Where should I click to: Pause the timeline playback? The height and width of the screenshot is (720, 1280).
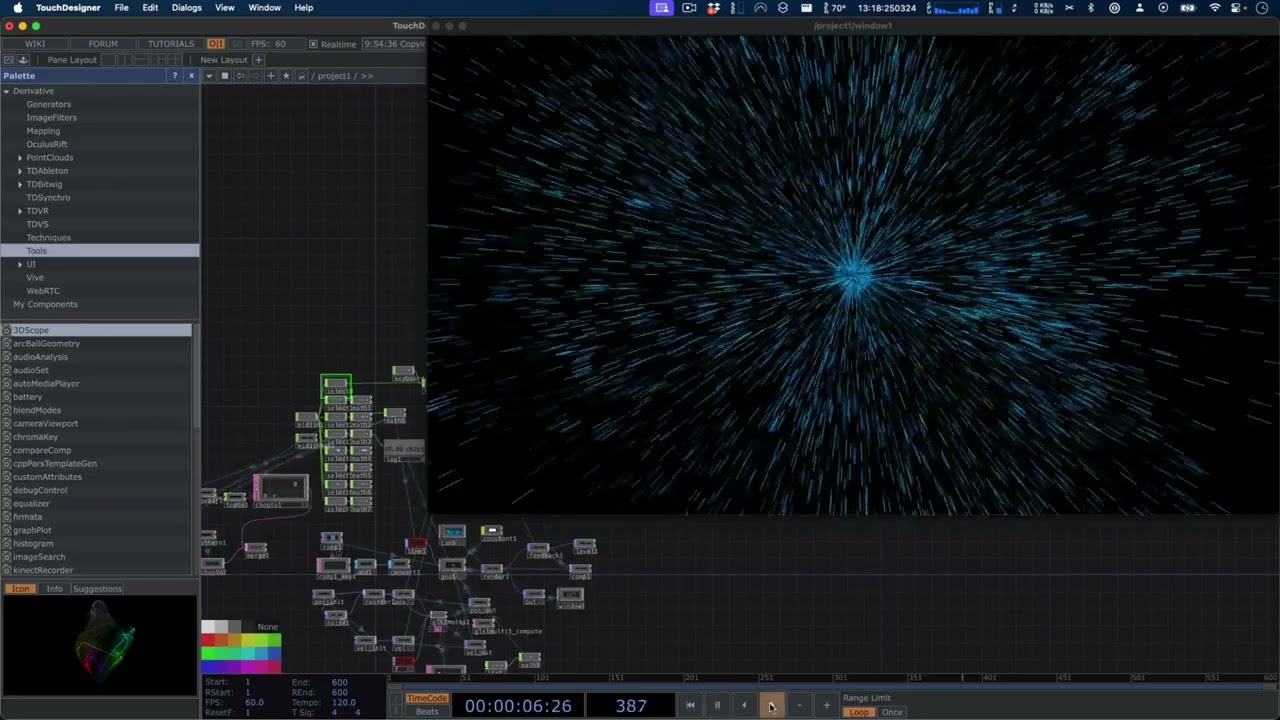pos(717,706)
